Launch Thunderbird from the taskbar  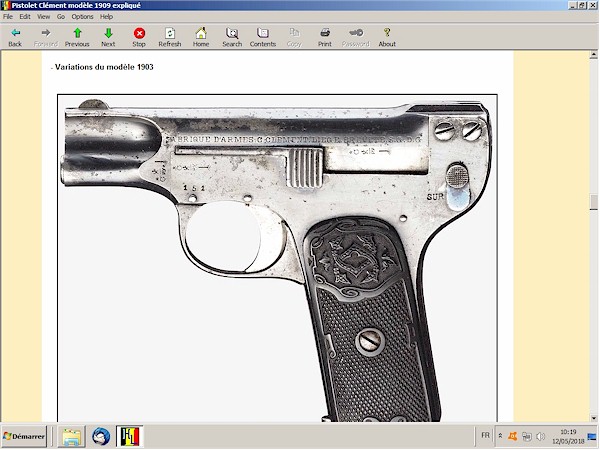click(101, 436)
